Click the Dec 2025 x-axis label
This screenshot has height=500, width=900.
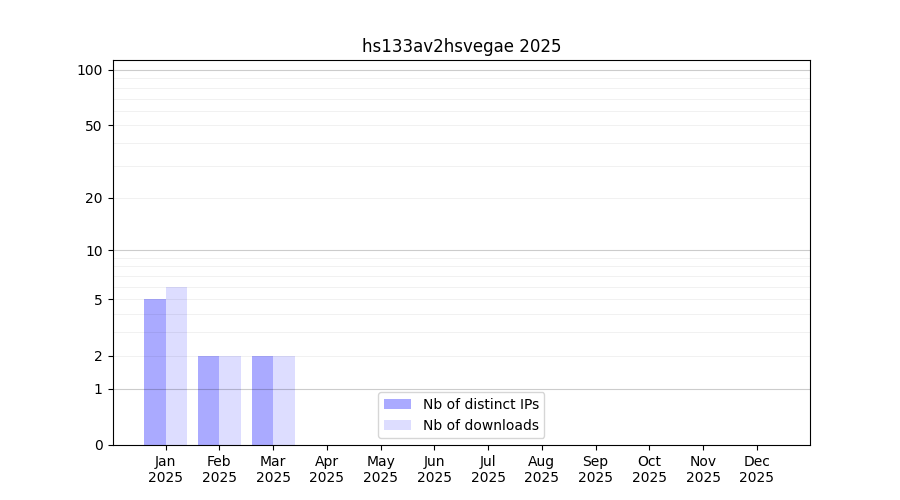[757, 469]
